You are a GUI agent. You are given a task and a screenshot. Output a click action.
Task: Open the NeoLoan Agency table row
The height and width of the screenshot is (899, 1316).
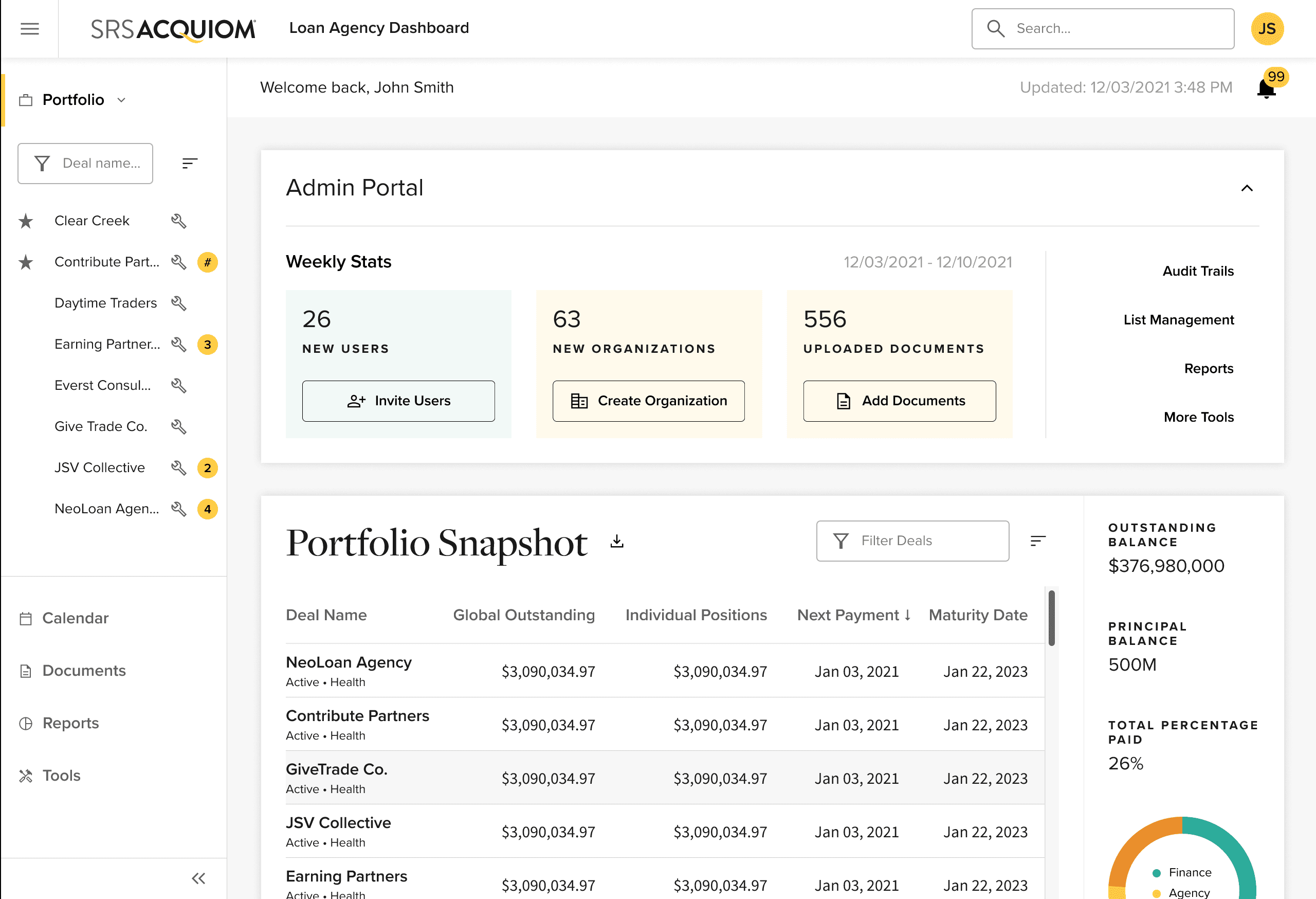(x=665, y=671)
